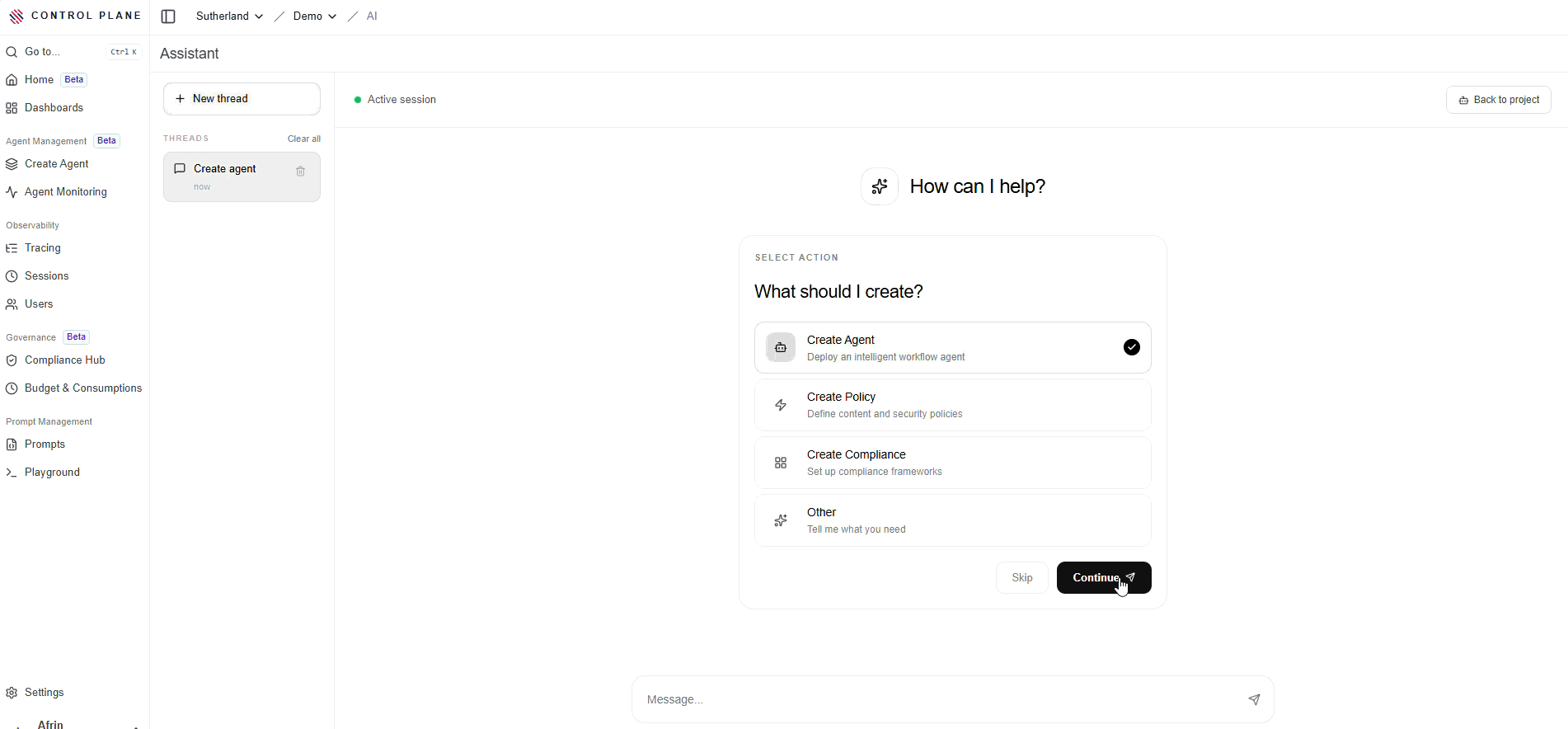The width and height of the screenshot is (1568, 729).
Task: Click the Skip button
Action: 1022,577
